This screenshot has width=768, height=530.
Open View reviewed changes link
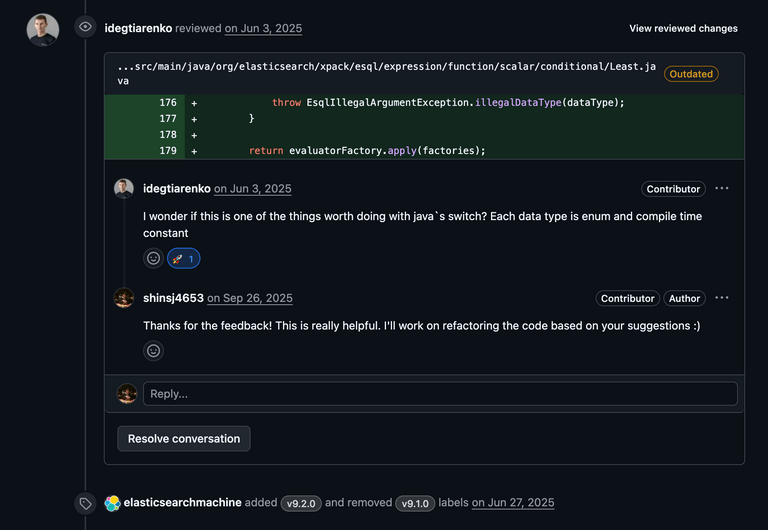point(683,29)
